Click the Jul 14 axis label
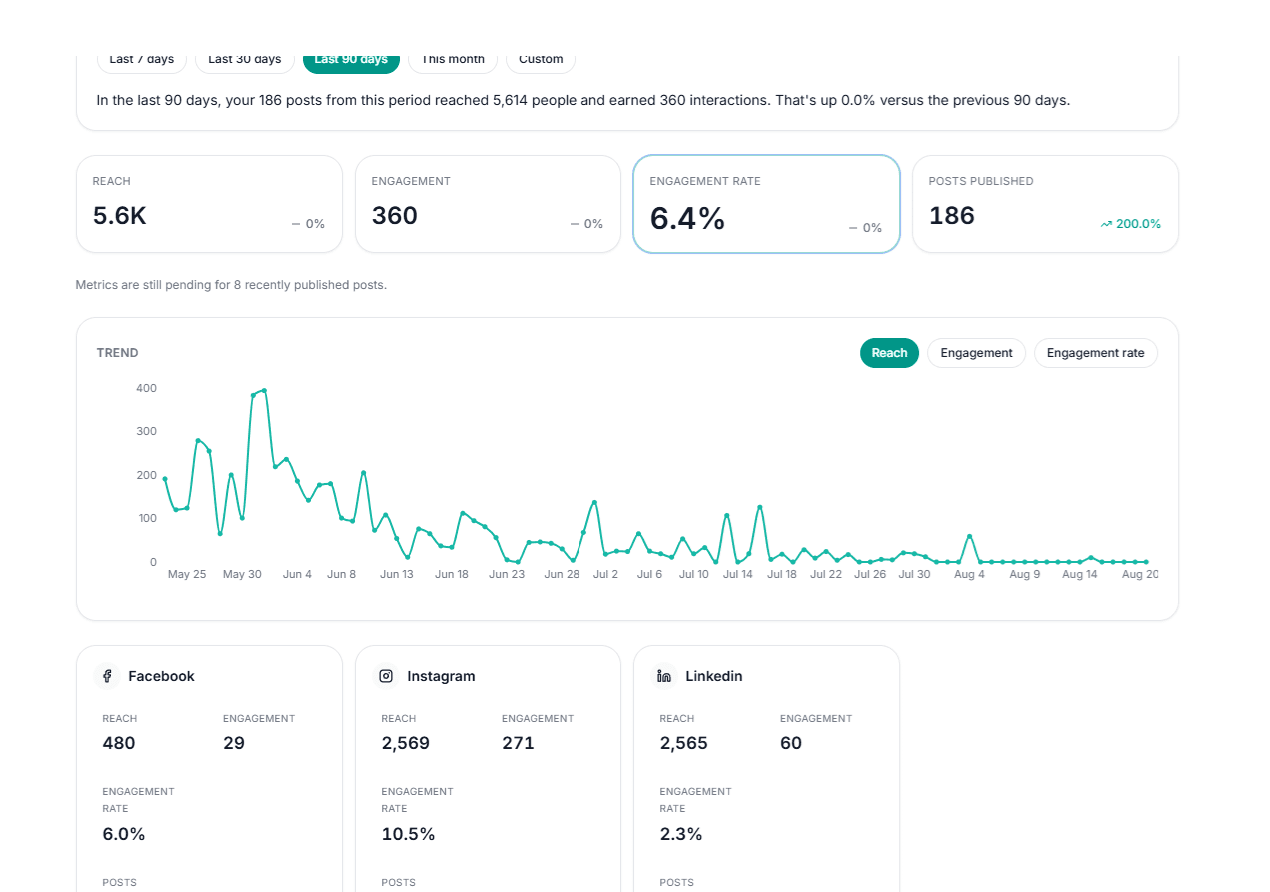1270x892 pixels. click(x=738, y=574)
